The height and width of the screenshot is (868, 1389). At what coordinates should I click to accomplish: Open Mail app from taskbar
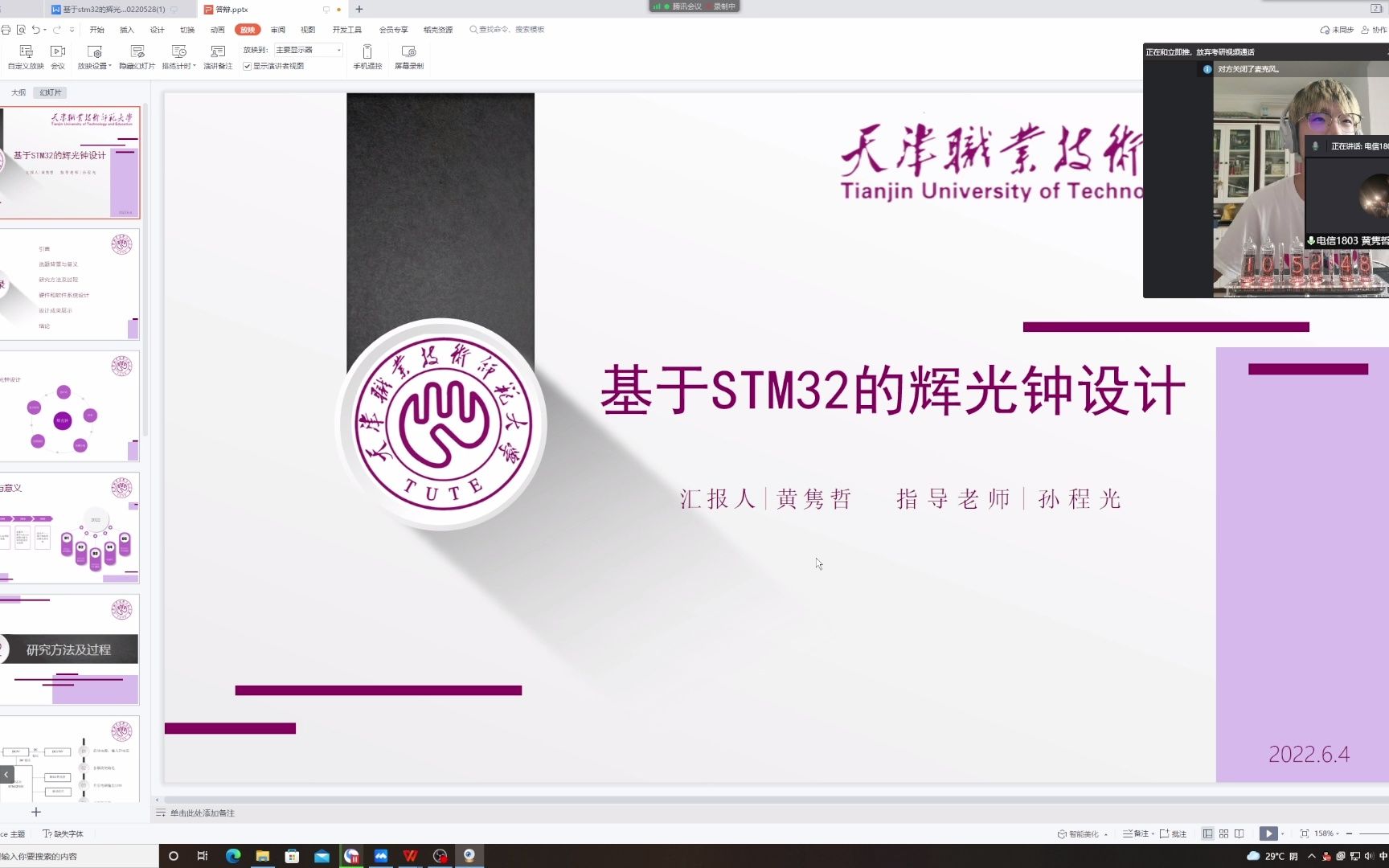click(322, 856)
